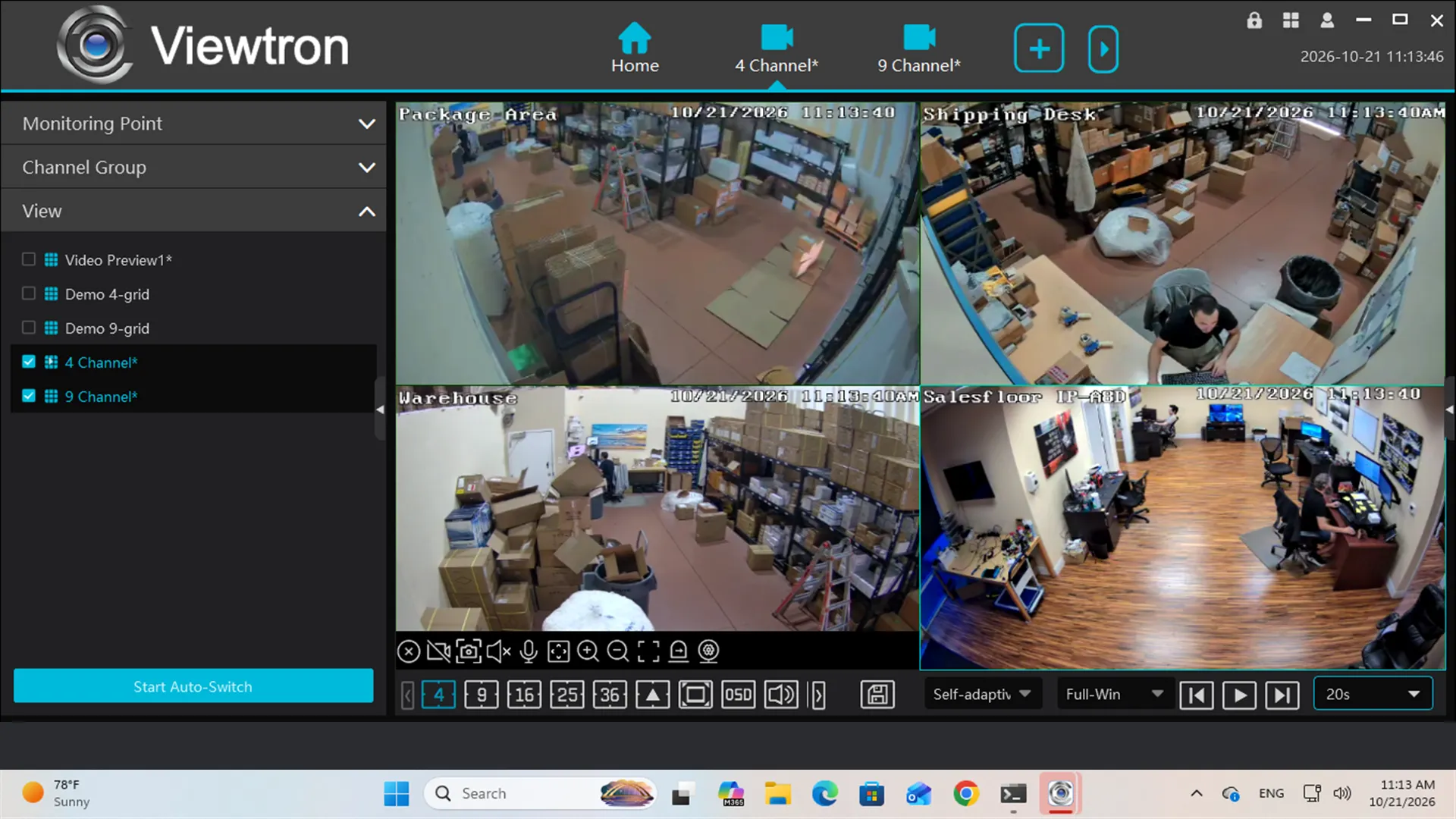Click the Start Auto-Switch button
The width and height of the screenshot is (1456, 819).
193,686
